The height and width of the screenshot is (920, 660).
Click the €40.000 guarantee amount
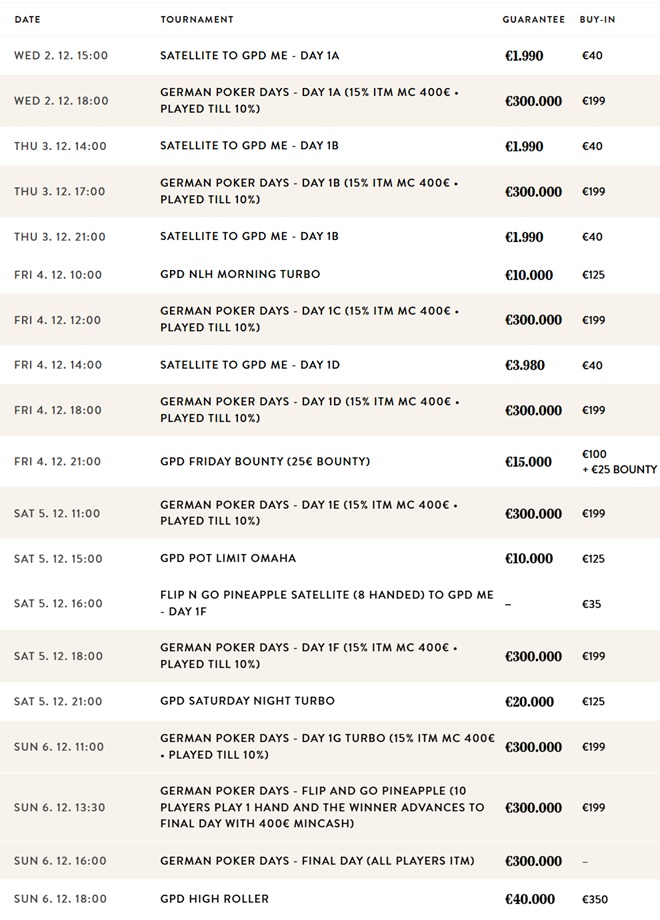coord(530,899)
